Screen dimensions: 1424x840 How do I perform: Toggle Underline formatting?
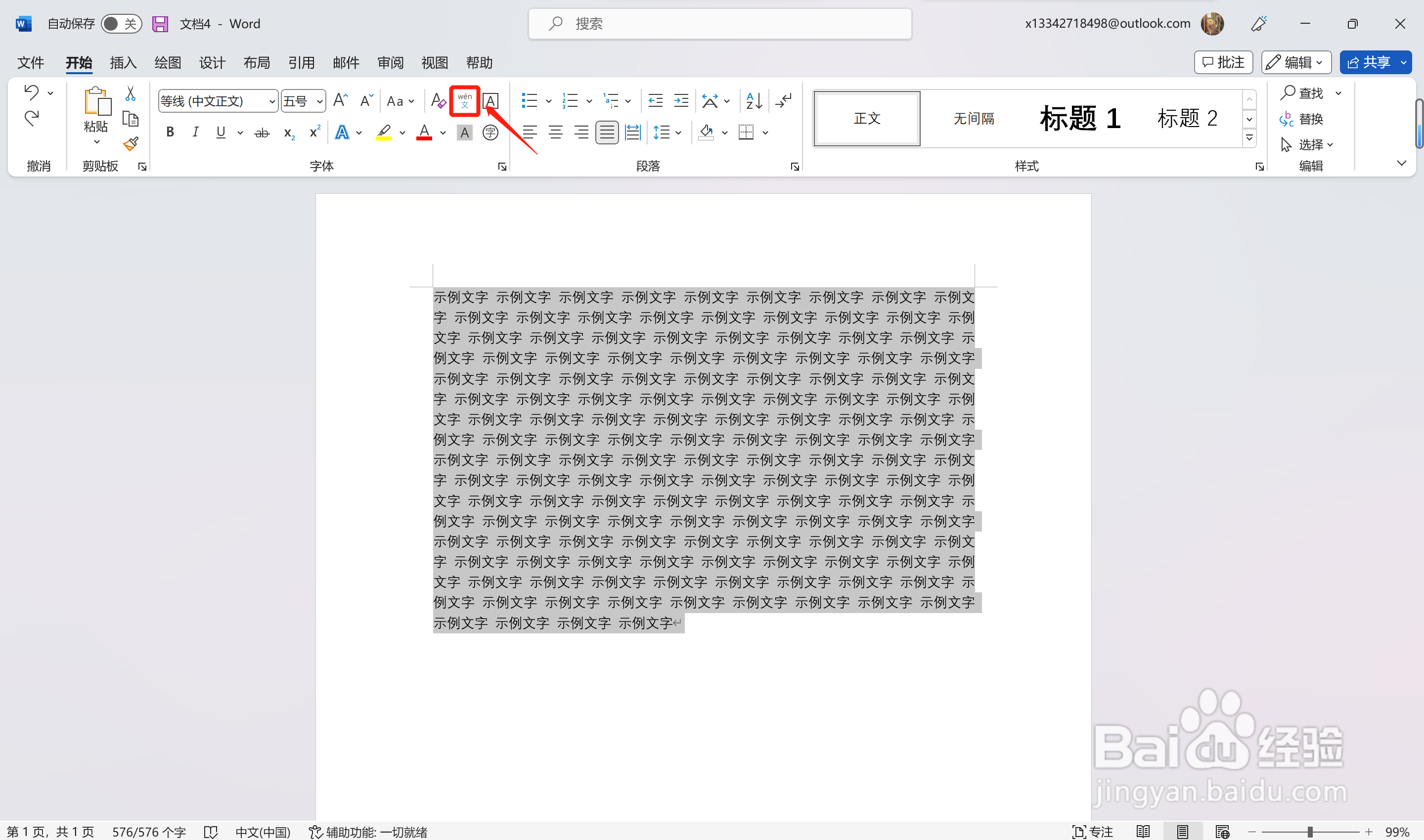pyautogui.click(x=221, y=133)
